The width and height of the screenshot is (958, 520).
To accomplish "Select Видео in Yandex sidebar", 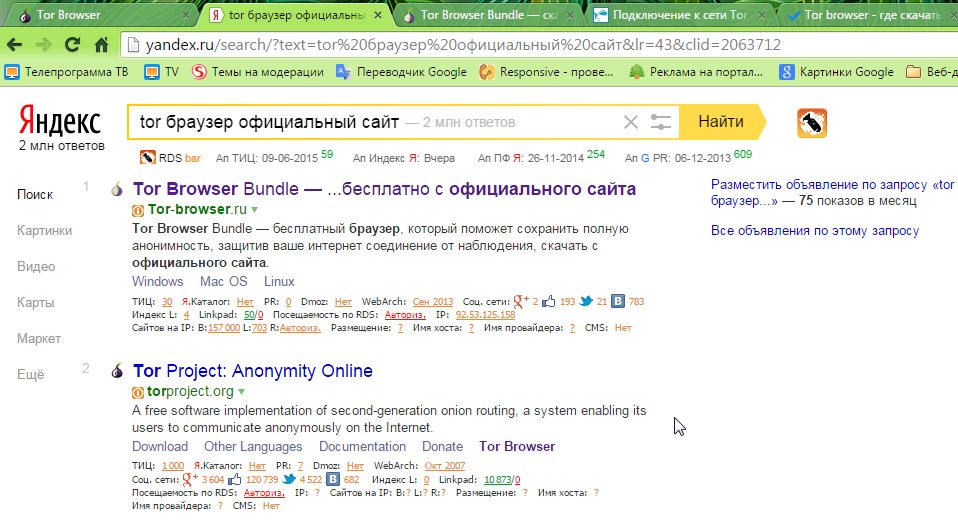I will point(36,266).
